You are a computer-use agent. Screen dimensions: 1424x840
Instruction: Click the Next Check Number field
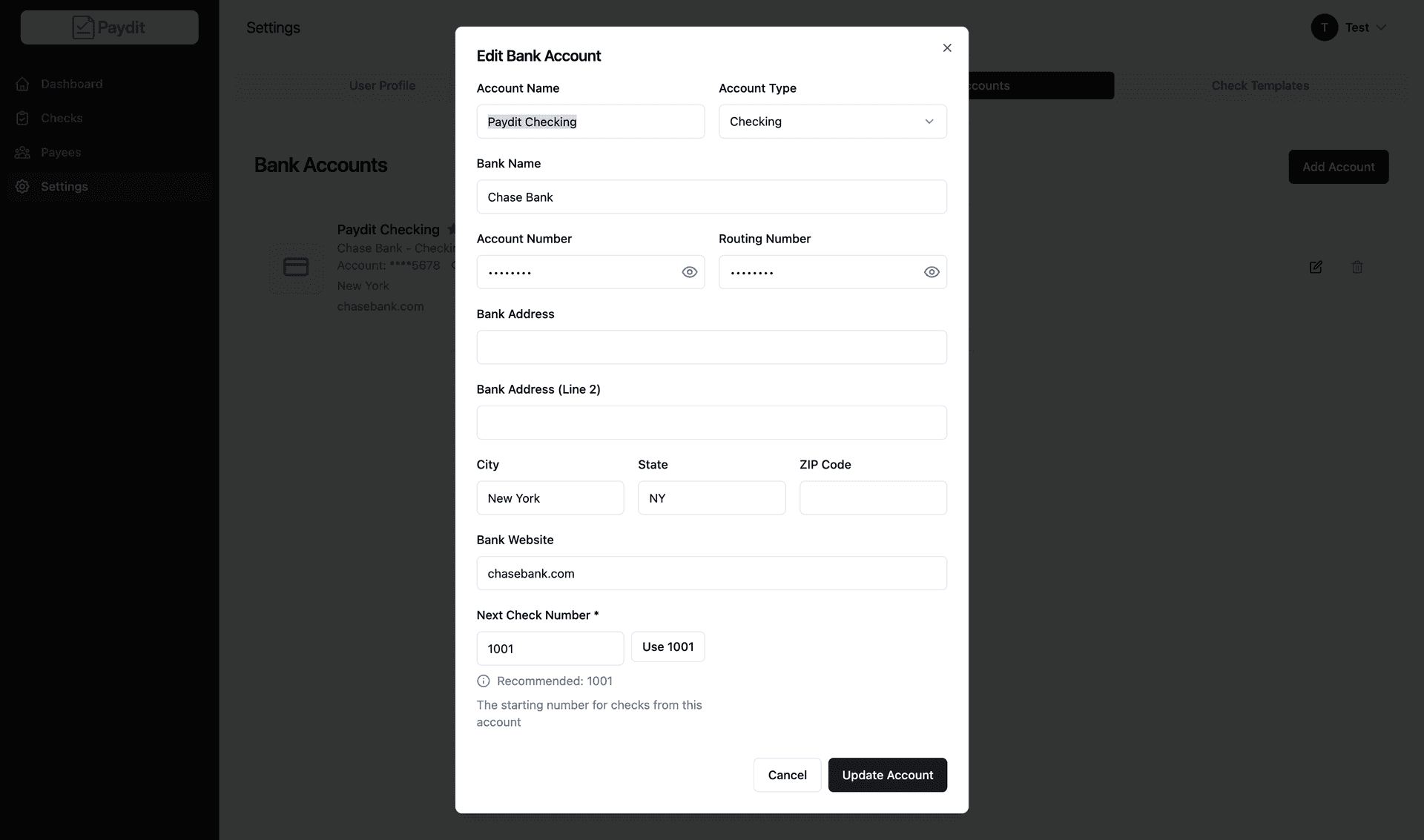(x=550, y=649)
